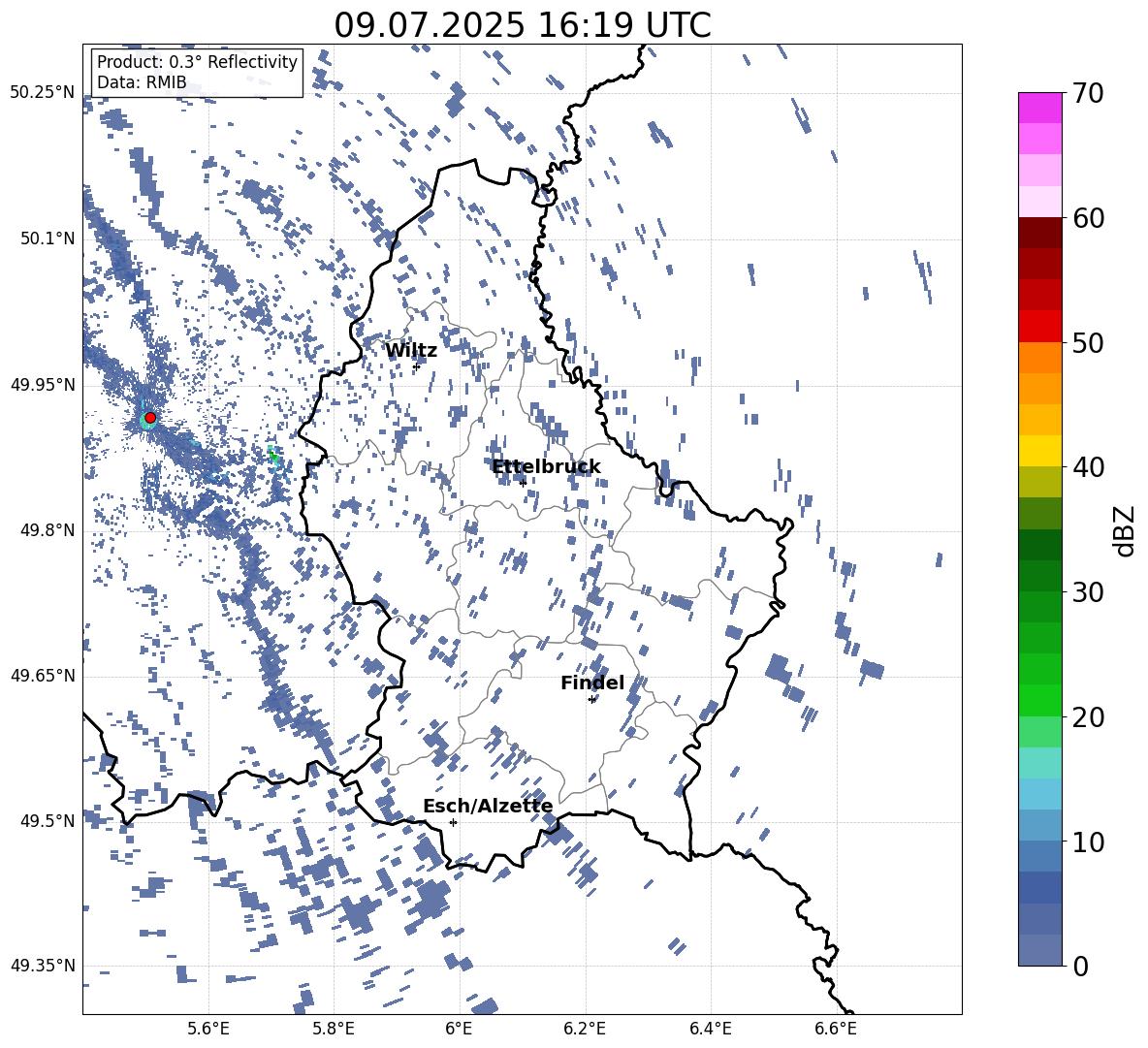Click the Findel location cross marker

pyautogui.click(x=591, y=700)
